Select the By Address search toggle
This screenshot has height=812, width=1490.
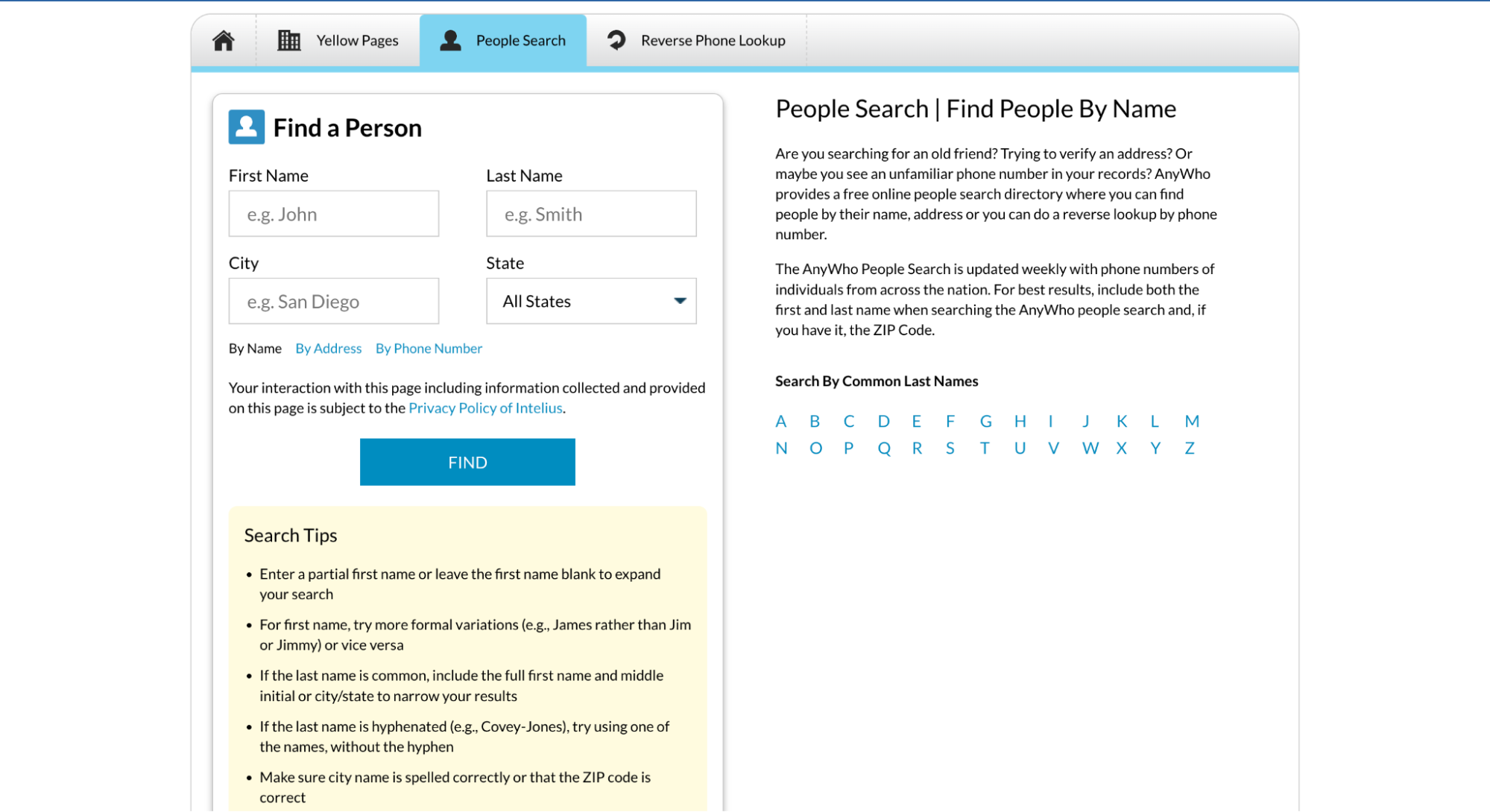[x=328, y=348]
